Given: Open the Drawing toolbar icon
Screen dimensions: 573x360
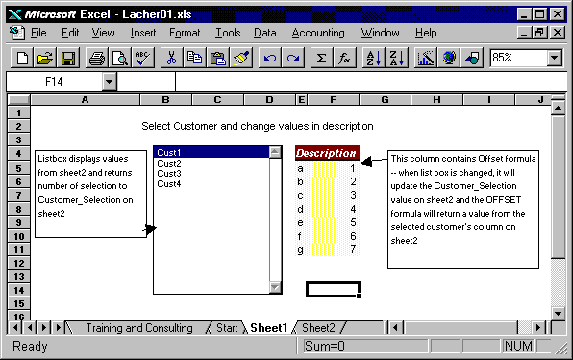Looking at the screenshot, I should (x=472, y=58).
